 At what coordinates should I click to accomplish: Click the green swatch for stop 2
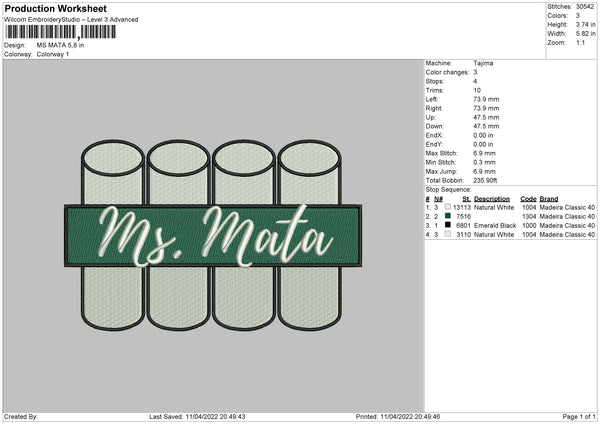(448, 216)
